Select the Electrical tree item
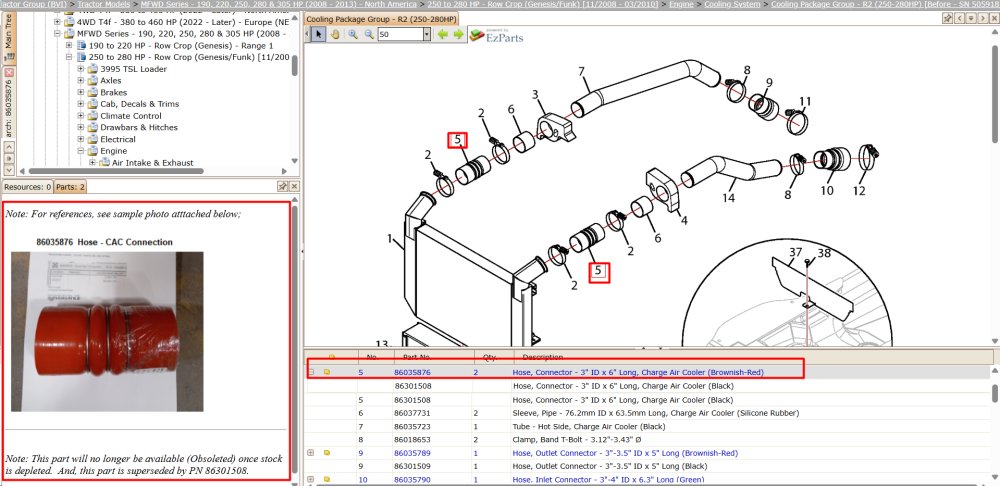Viewport: 1000px width, 486px height. (x=118, y=139)
